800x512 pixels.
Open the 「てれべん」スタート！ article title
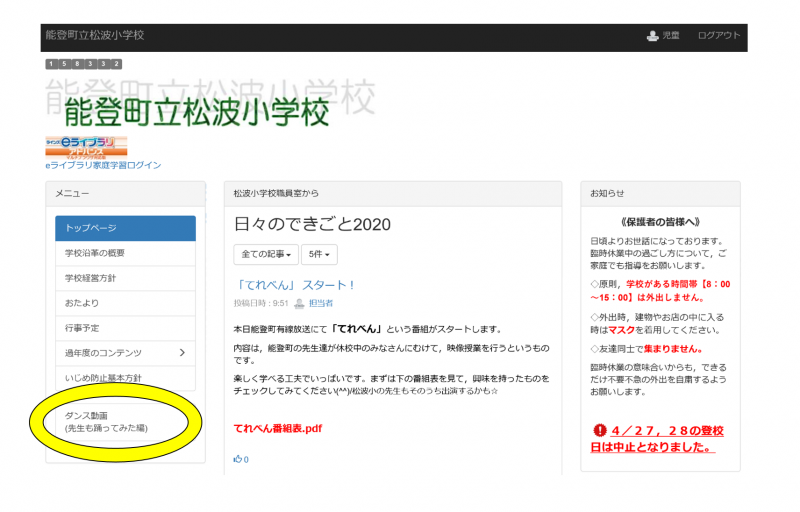tap(295, 285)
